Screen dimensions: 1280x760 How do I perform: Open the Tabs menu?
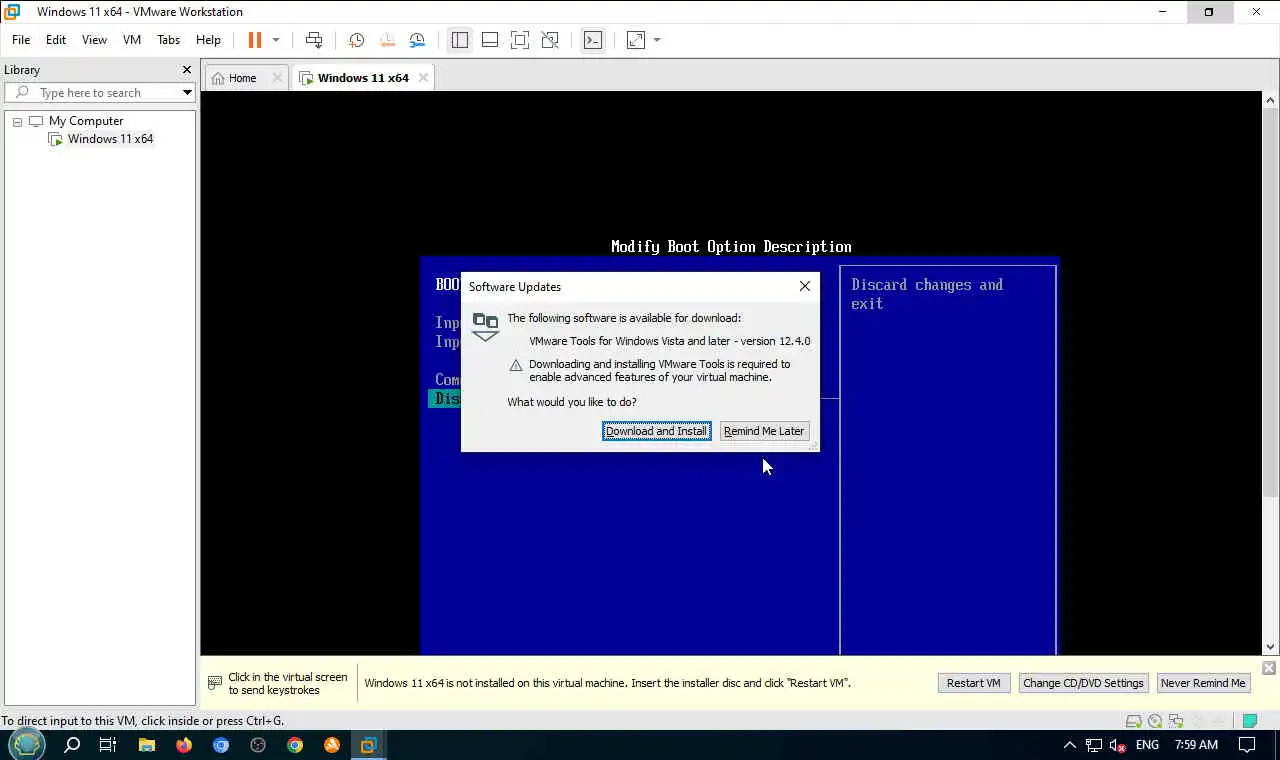tap(168, 40)
